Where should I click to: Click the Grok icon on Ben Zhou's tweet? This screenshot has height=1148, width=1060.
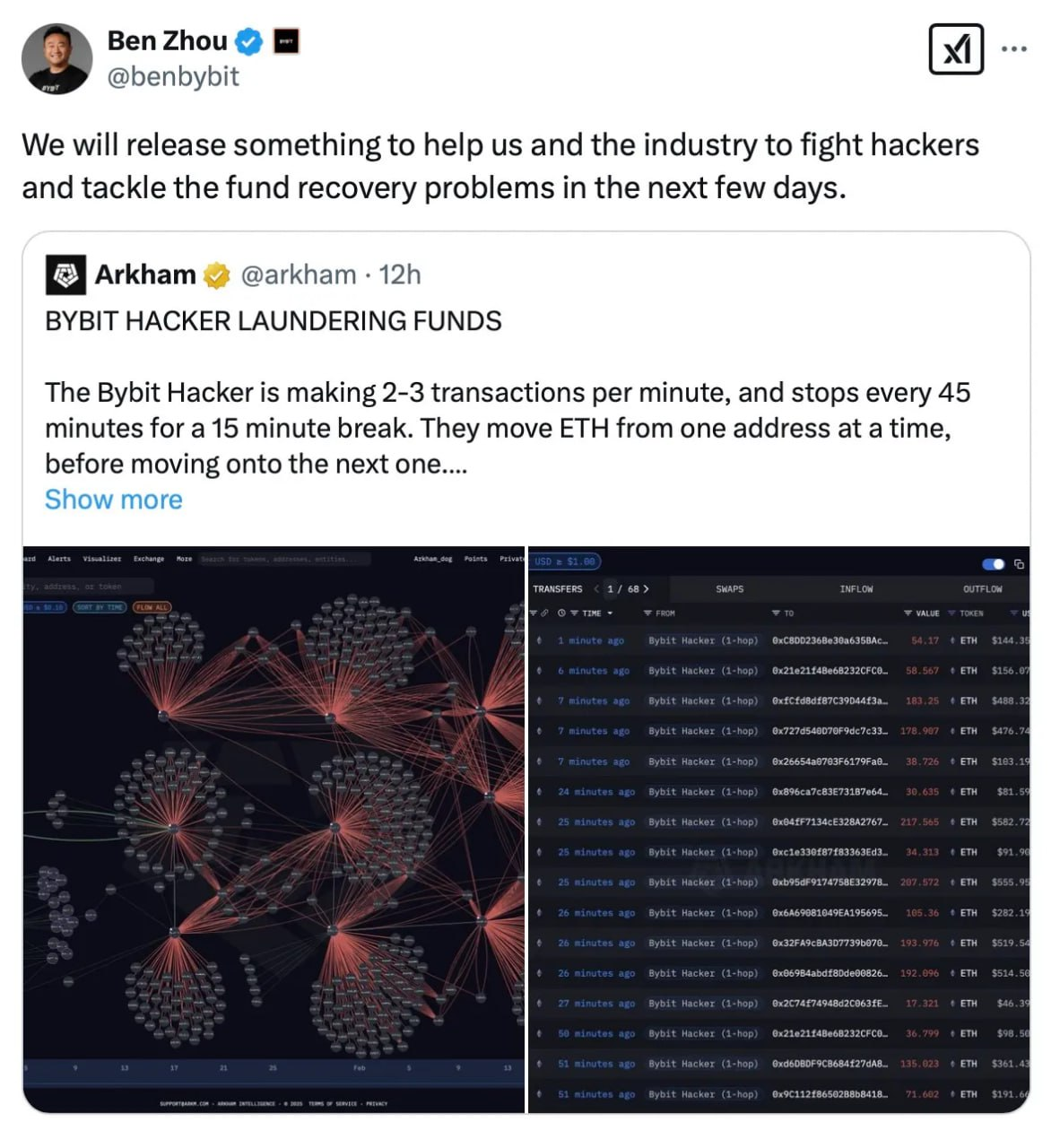956,50
